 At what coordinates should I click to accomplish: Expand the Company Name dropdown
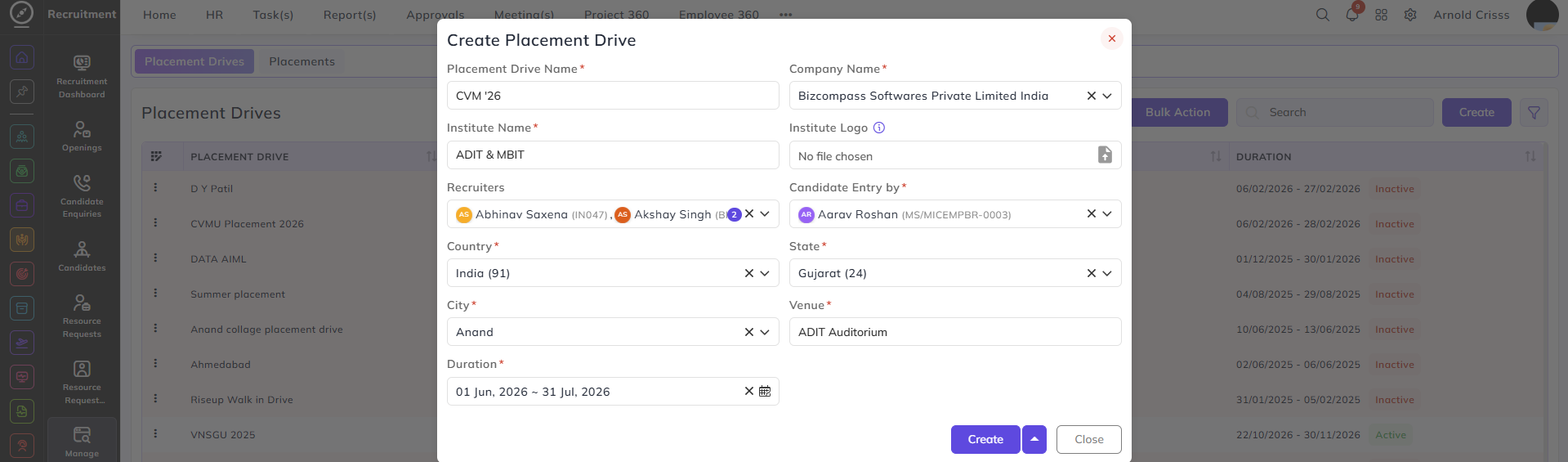(1107, 96)
